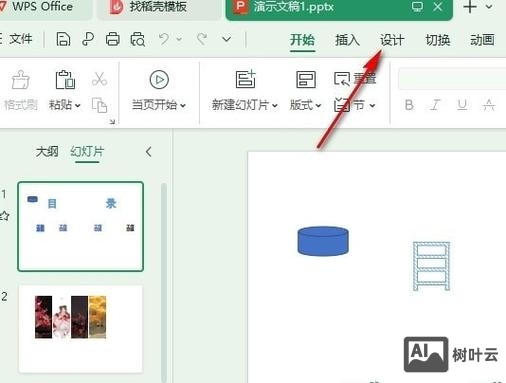Switch to the 找稻壳模板 tab

[x=158, y=7]
